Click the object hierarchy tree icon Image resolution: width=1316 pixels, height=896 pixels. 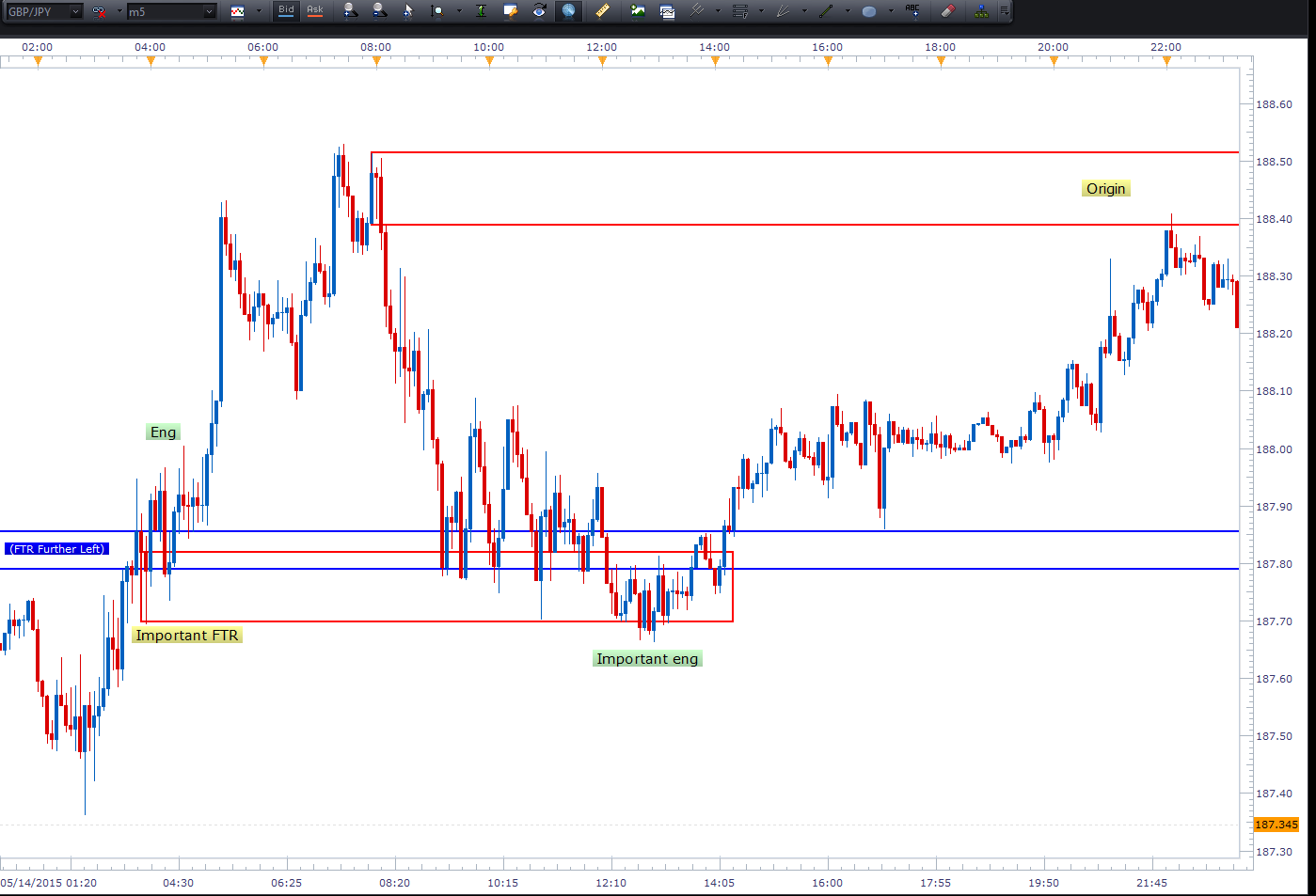pyautogui.click(x=981, y=11)
